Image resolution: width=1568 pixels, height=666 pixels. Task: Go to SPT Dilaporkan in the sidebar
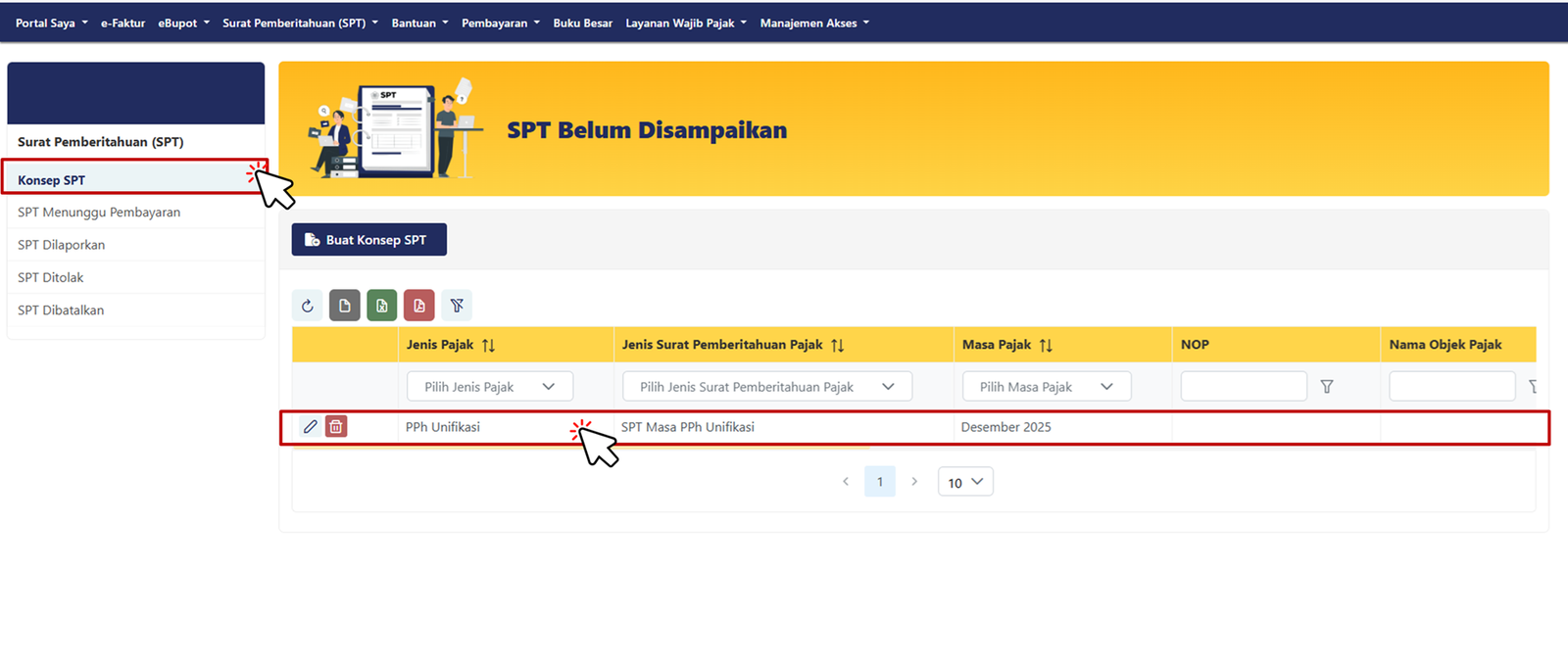pyautogui.click(x=61, y=245)
